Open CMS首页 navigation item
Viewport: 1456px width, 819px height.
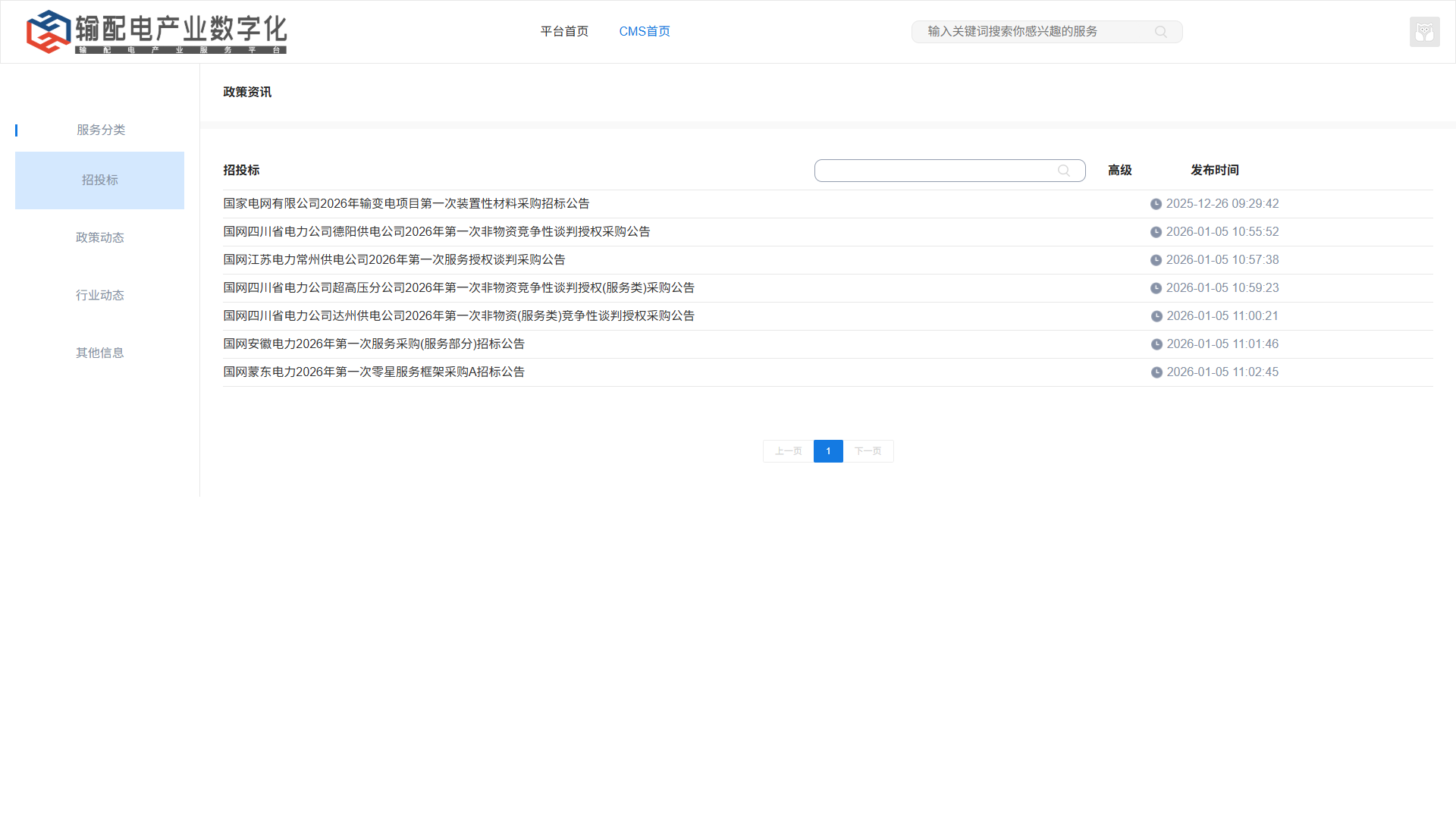pos(645,31)
